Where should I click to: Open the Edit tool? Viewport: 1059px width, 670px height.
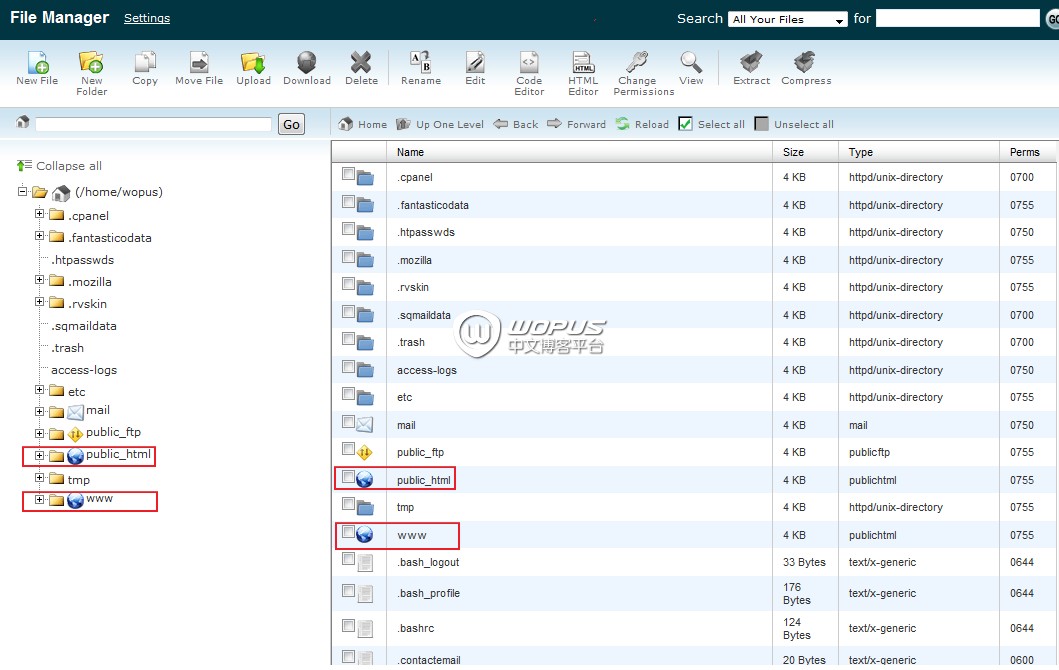coord(475,62)
